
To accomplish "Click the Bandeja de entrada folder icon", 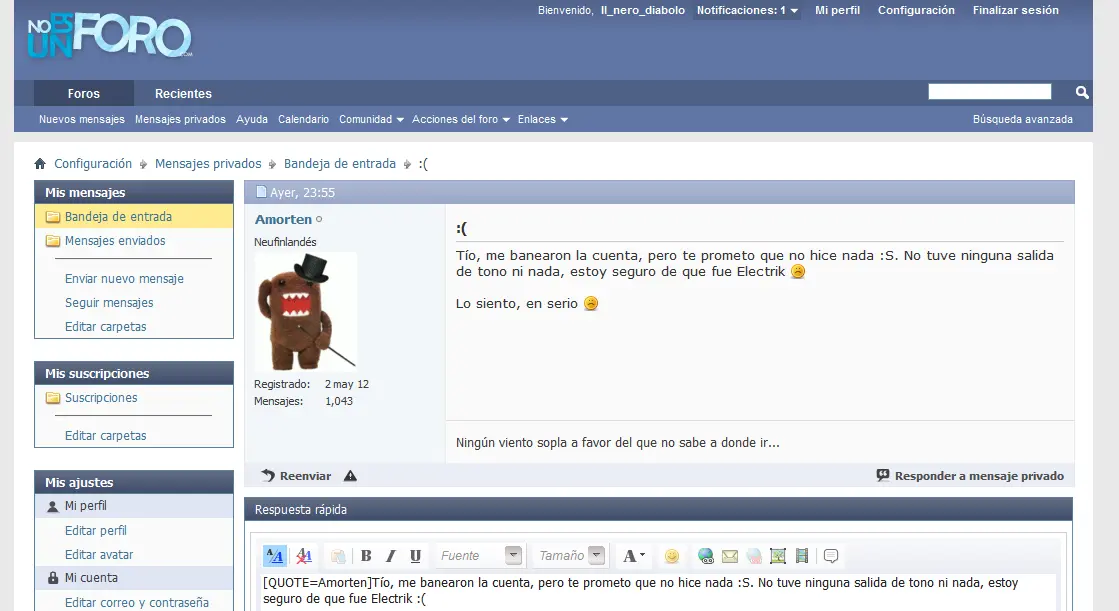I will (53, 217).
